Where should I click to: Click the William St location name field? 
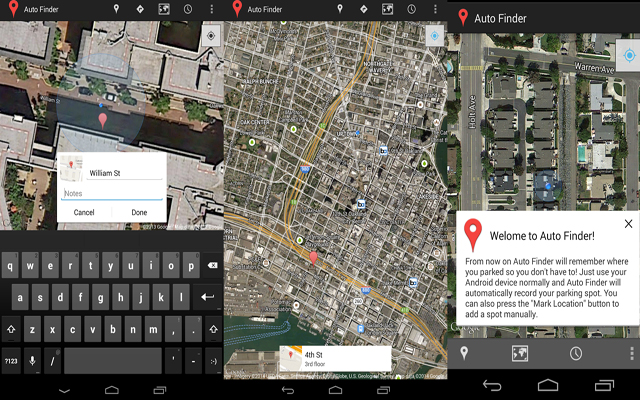tap(124, 173)
